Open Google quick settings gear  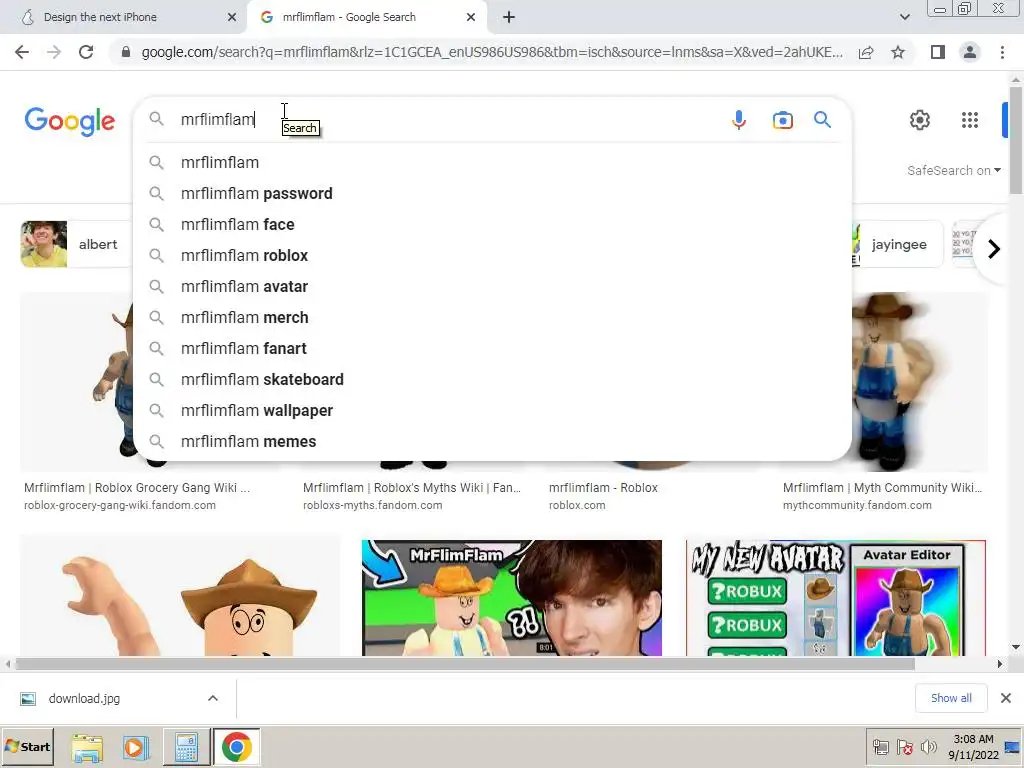pos(920,120)
